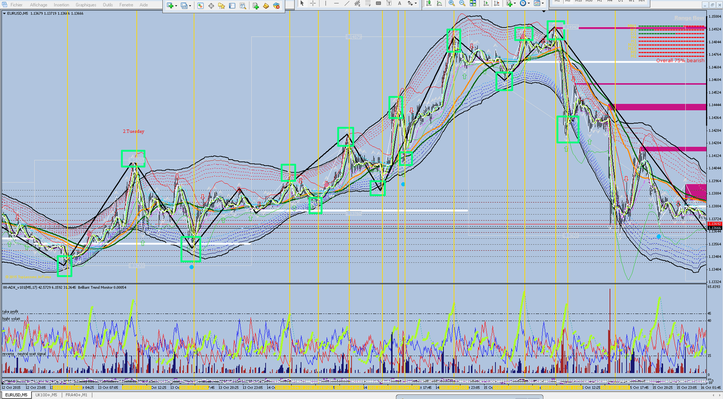Select the vertical line drawing tool
723x399 pixels.
click(326, 3)
